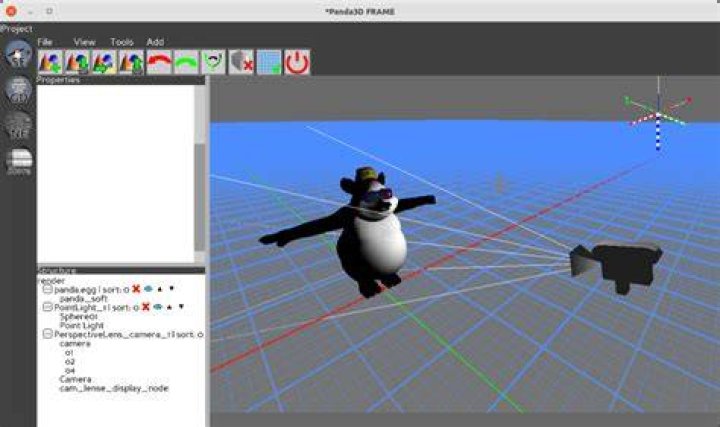Select panda.egg in the structure tree

coord(91,290)
